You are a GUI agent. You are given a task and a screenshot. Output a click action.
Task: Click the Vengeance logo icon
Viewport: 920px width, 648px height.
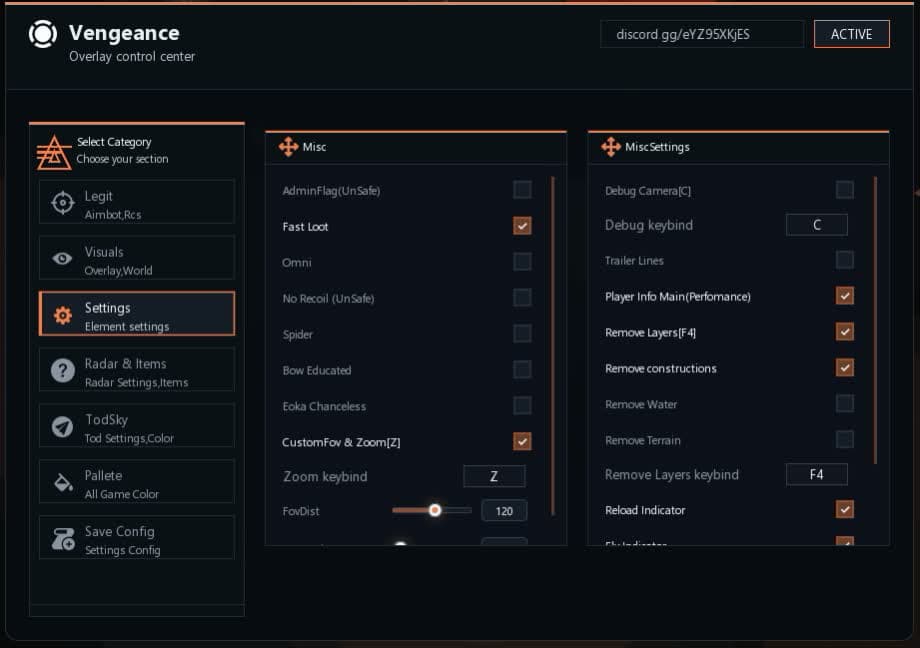coord(43,34)
